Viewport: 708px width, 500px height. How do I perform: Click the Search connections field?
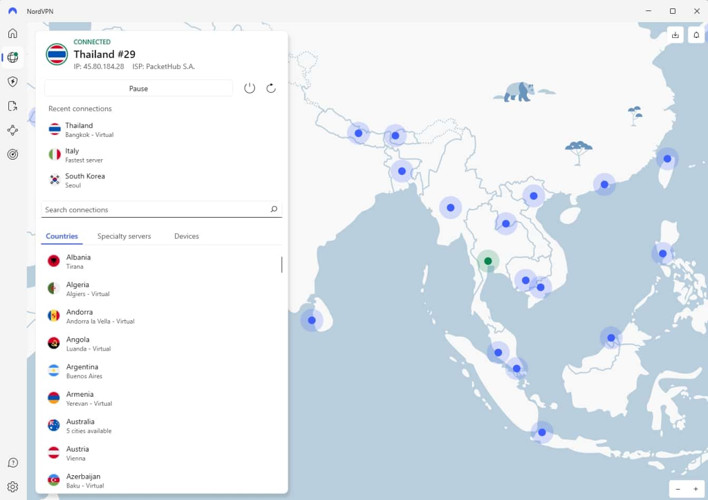click(x=155, y=210)
